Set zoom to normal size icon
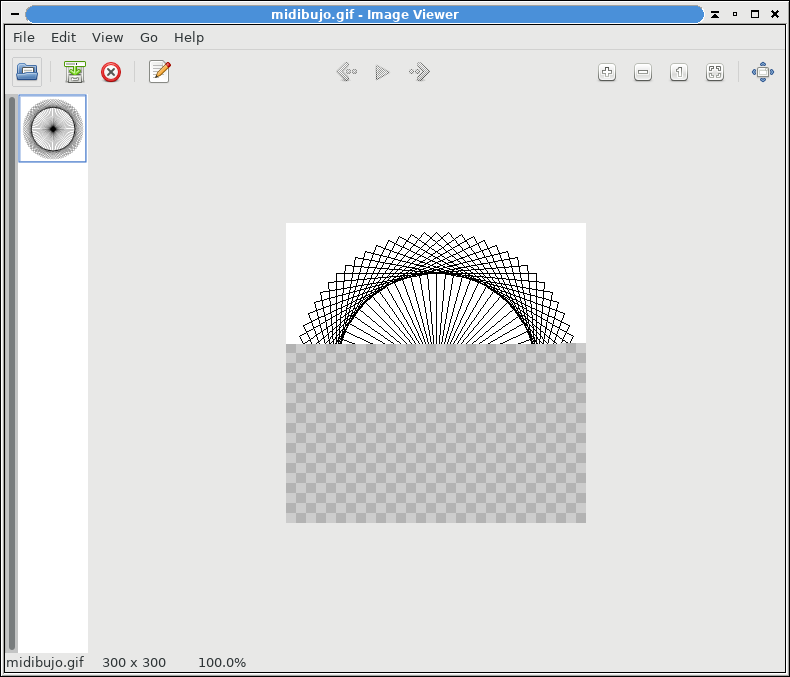This screenshot has height=677, width=790. [679, 72]
